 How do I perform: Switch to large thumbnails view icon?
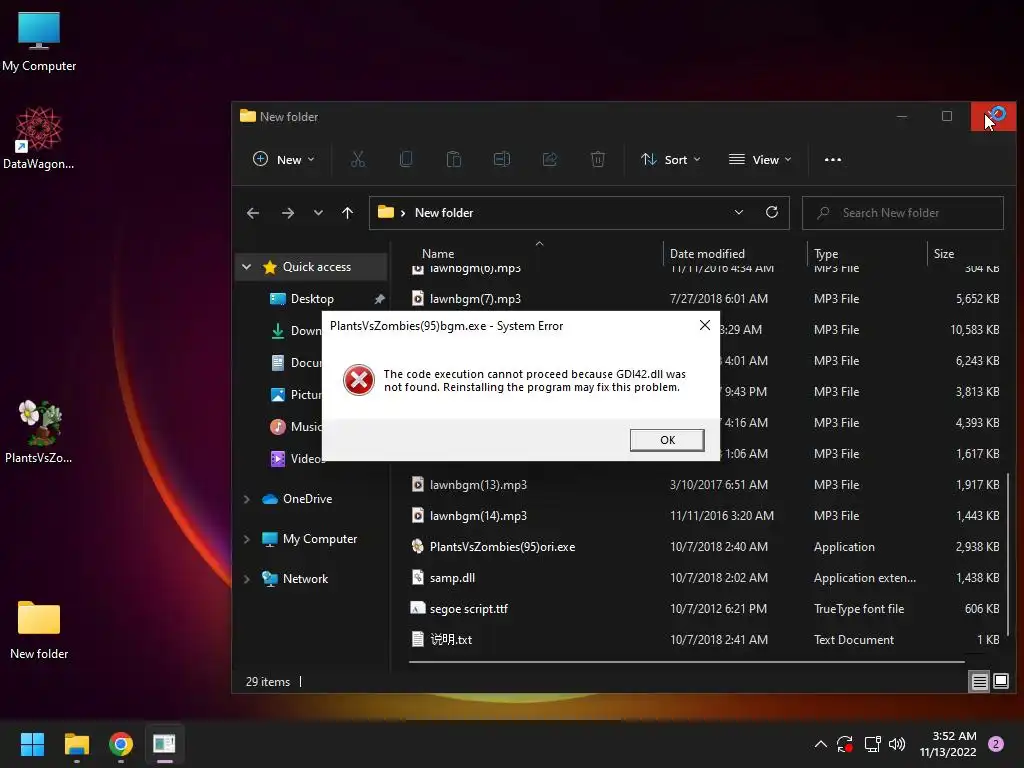1000,682
